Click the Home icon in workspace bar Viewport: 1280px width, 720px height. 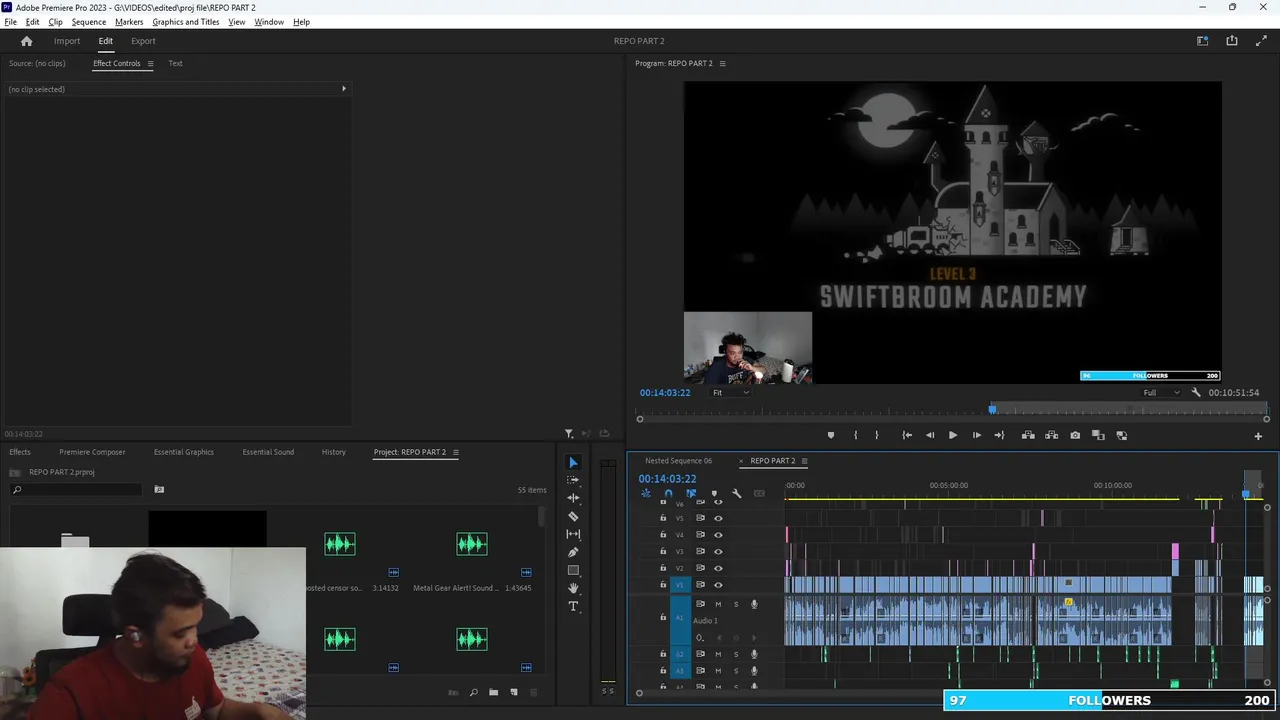27,41
